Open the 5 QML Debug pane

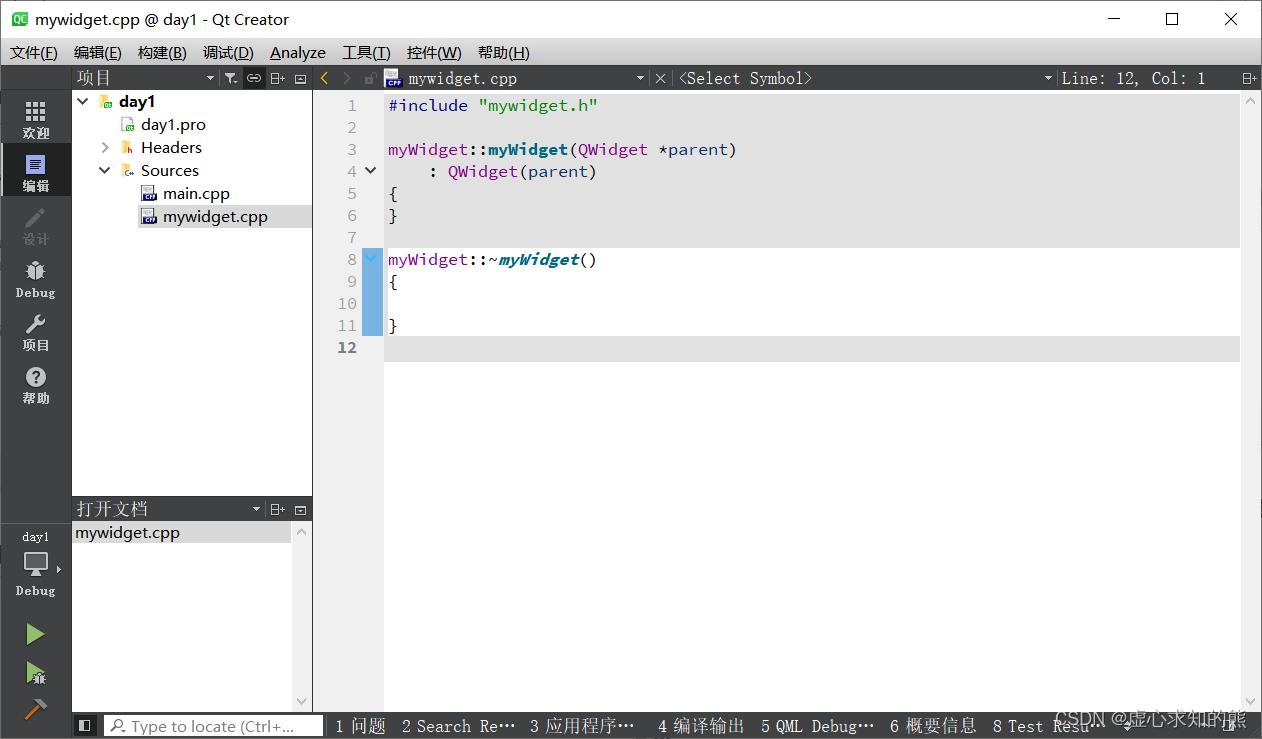click(816, 726)
